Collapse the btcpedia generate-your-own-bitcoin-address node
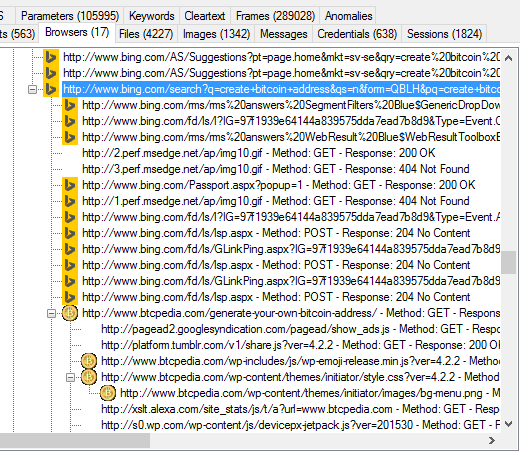 [x=51, y=313]
